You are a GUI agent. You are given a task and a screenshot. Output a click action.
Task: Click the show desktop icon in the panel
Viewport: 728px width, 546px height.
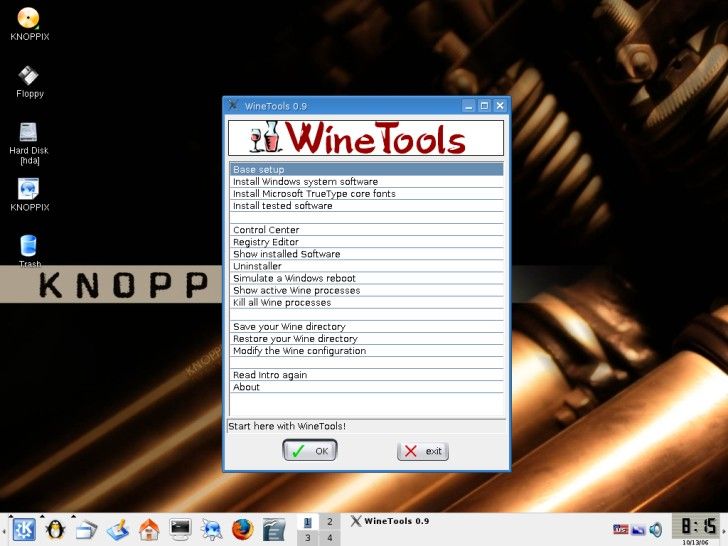118,529
